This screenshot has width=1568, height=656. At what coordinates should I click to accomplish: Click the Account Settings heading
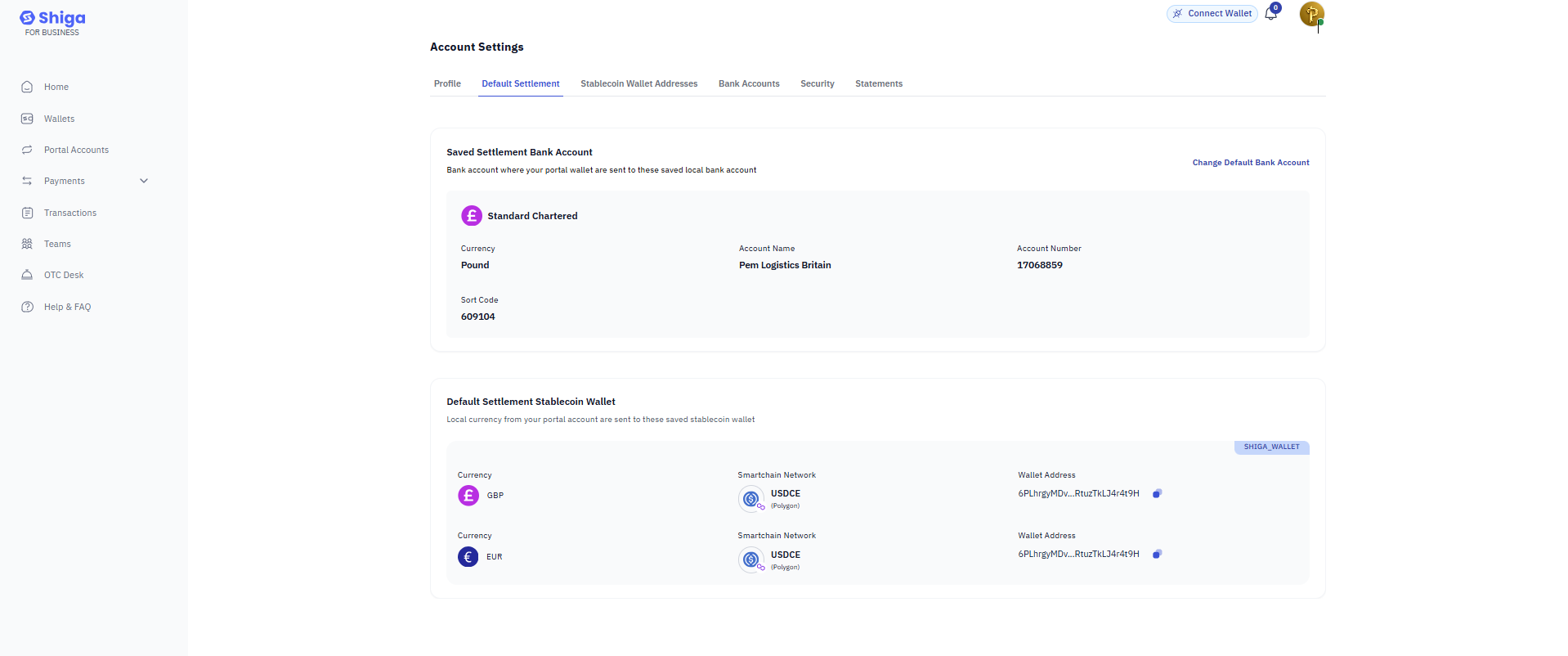point(477,47)
